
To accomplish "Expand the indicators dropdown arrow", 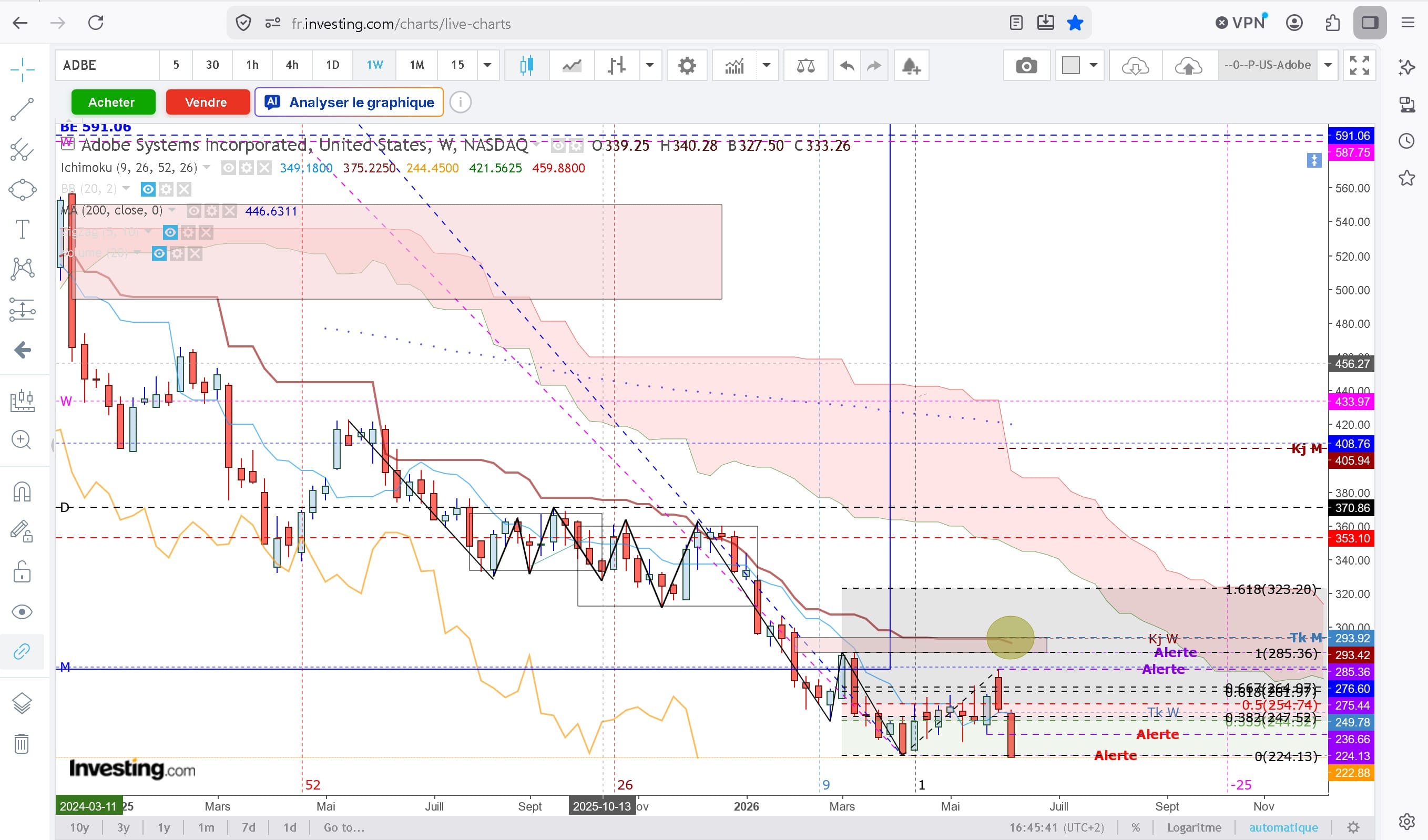I will pyautogui.click(x=767, y=65).
